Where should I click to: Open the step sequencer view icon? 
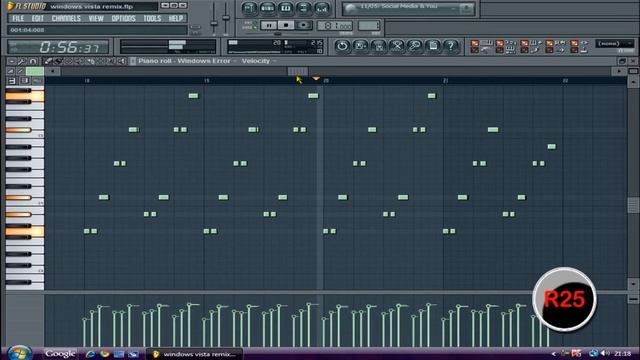267,8
